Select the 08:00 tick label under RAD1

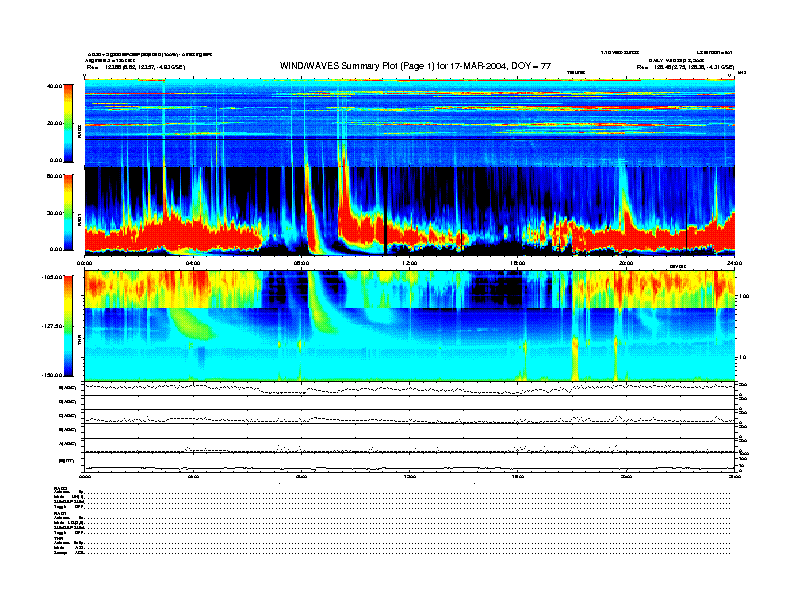click(x=302, y=263)
